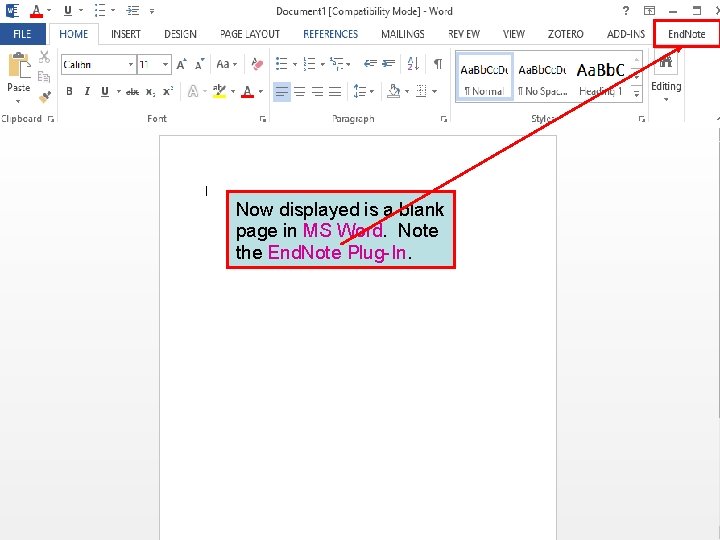Apply subscript formatting
Viewport: 720px width, 540px height.
pyautogui.click(x=151, y=92)
